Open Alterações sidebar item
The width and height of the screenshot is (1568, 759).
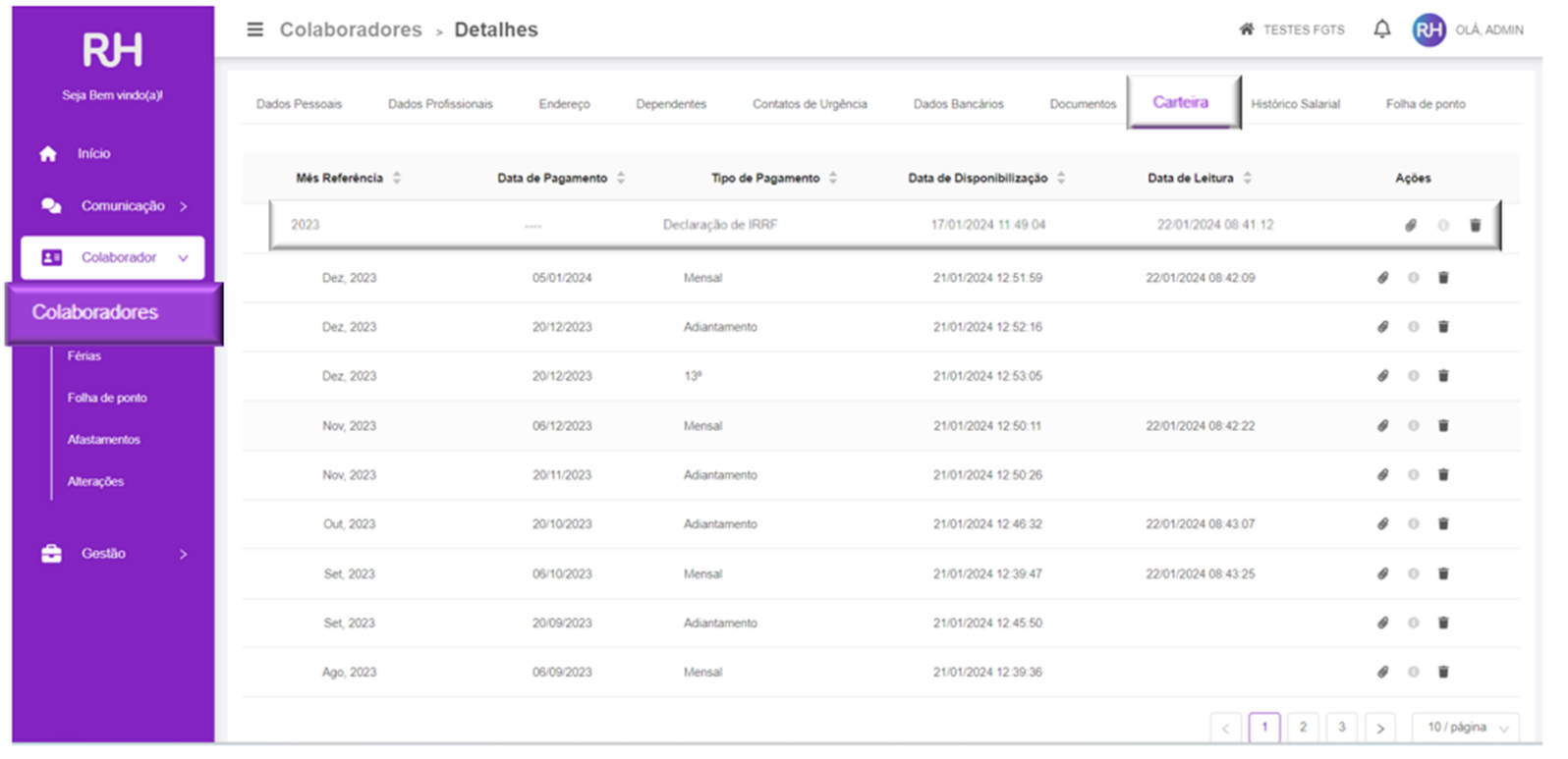pos(95,482)
